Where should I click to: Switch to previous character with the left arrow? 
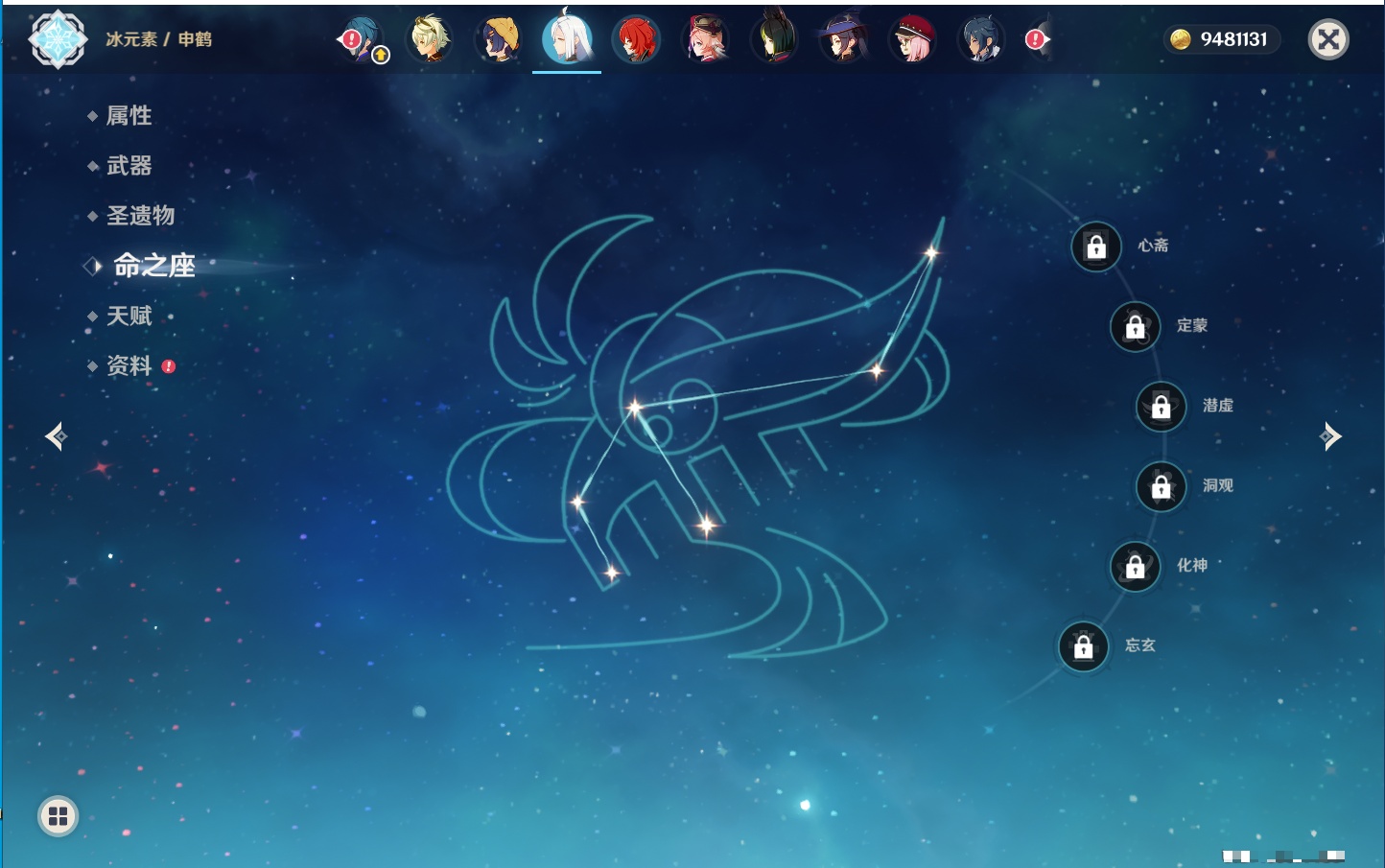(x=57, y=436)
